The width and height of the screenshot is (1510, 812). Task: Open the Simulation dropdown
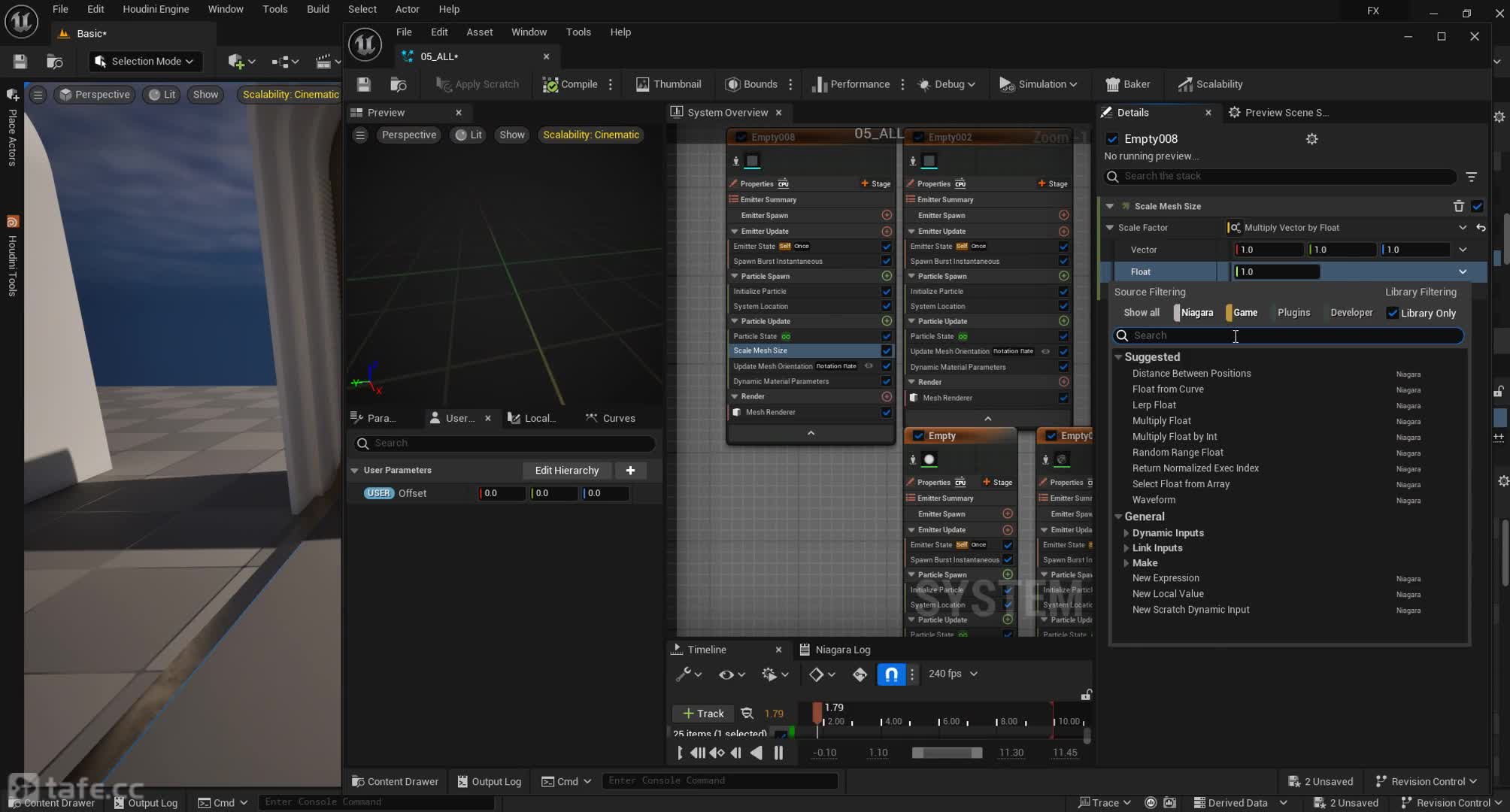point(1038,84)
